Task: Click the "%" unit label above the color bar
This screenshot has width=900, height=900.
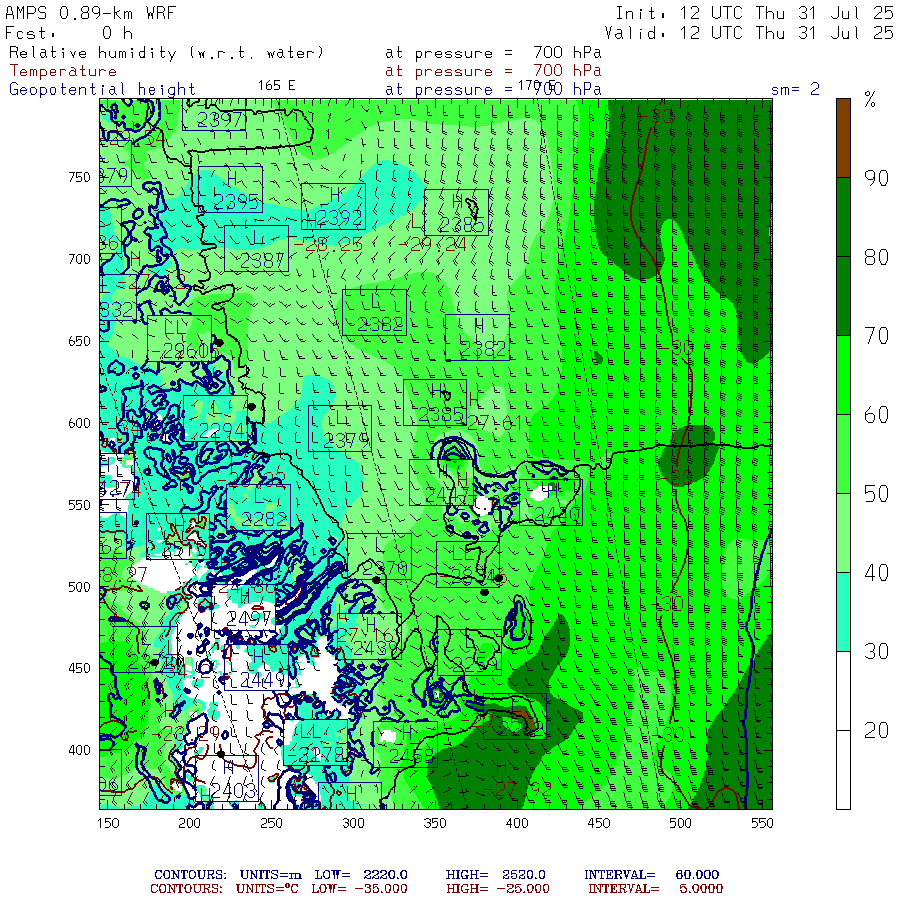Action: click(x=870, y=100)
